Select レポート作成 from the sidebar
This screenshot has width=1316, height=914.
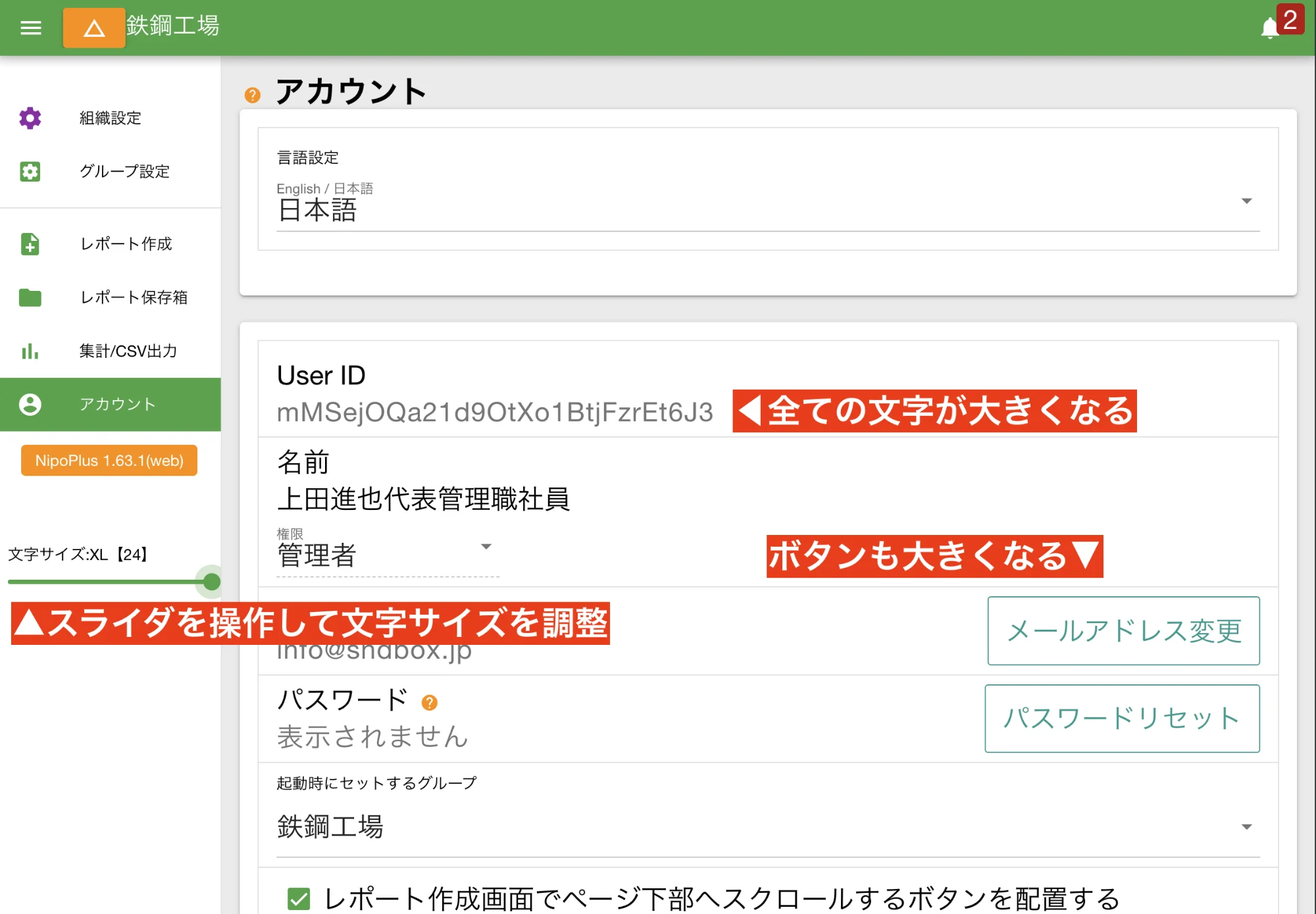[126, 244]
